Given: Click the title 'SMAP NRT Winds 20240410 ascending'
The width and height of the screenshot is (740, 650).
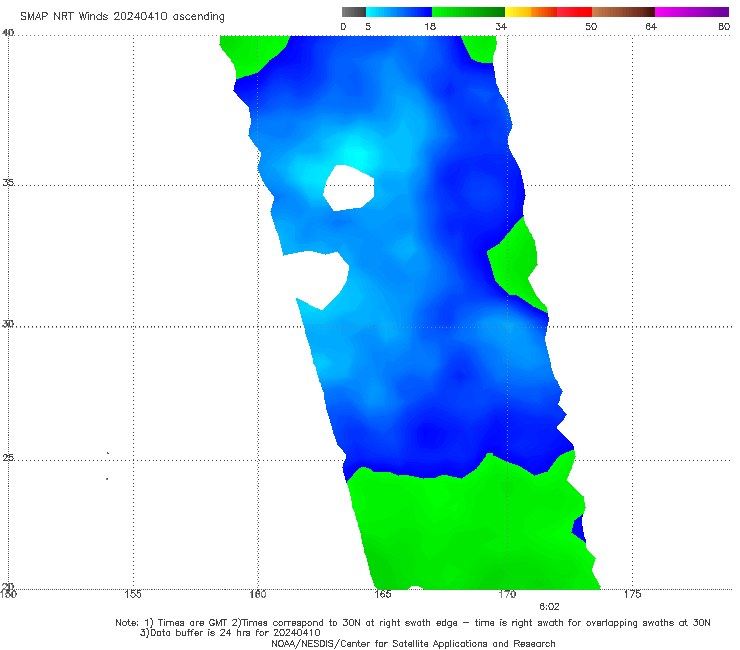Looking at the screenshot, I should 122,17.
